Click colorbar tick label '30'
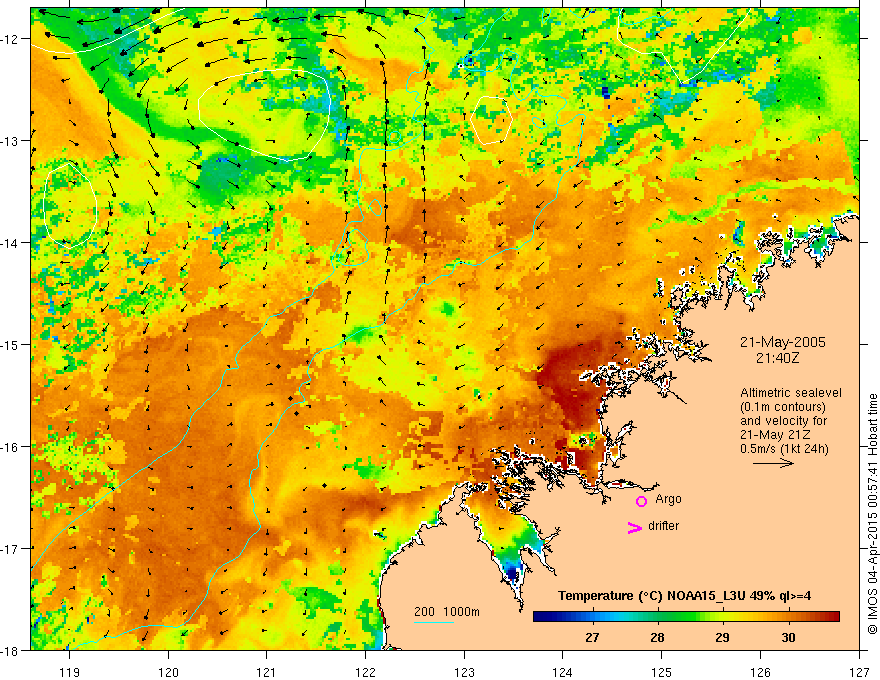This screenshot has height=680, width=880. click(788, 637)
